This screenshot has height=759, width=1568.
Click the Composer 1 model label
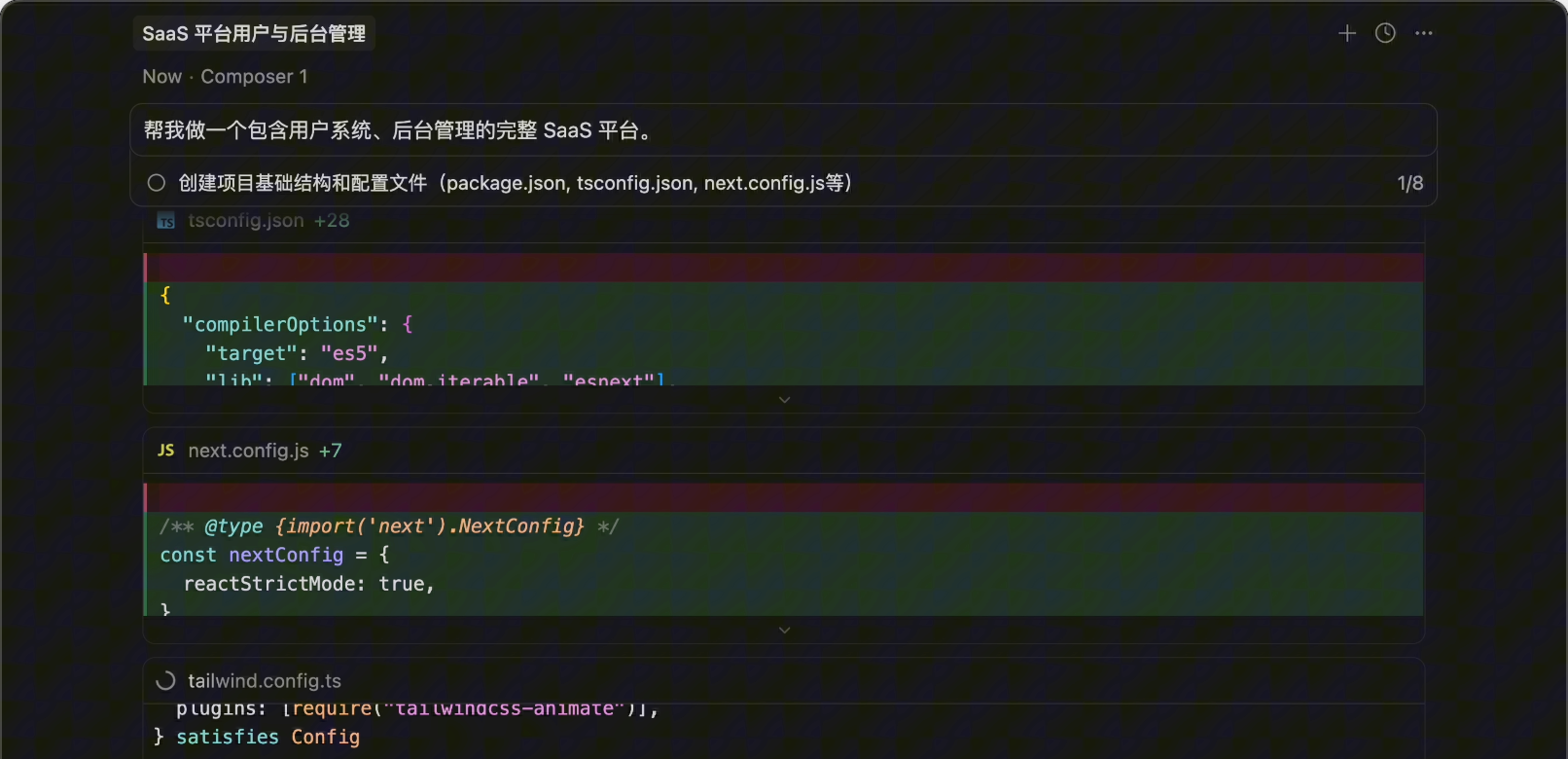pos(254,77)
